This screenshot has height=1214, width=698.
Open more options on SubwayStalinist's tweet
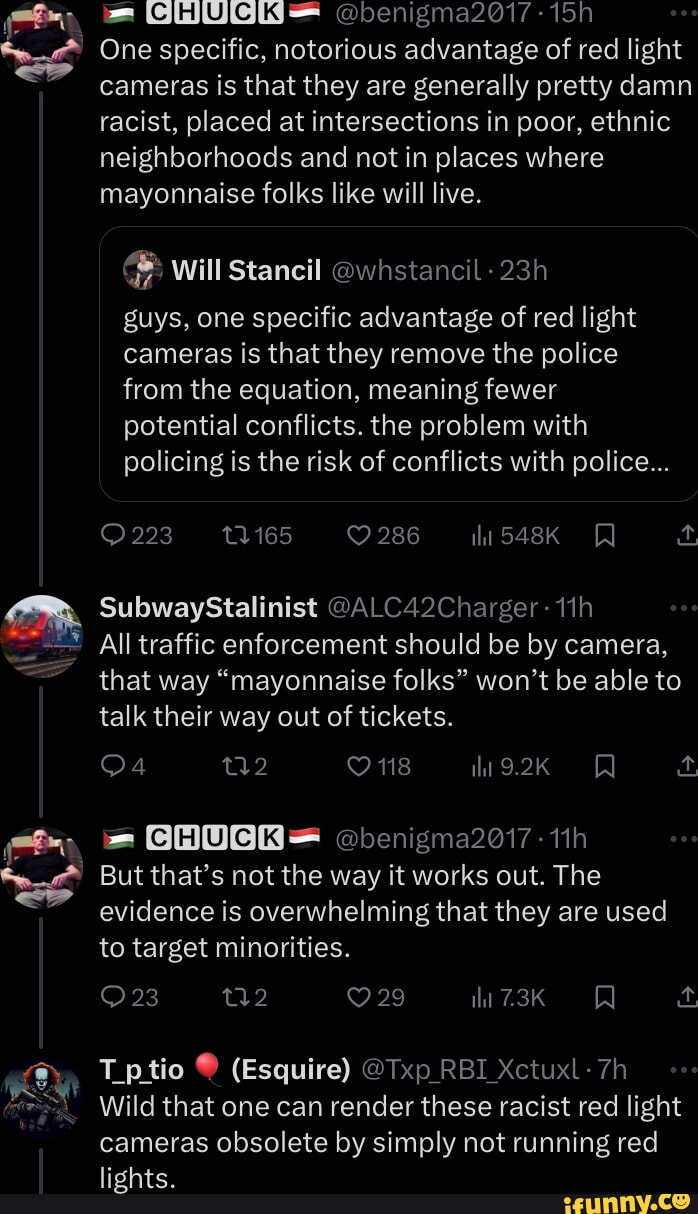click(x=684, y=608)
